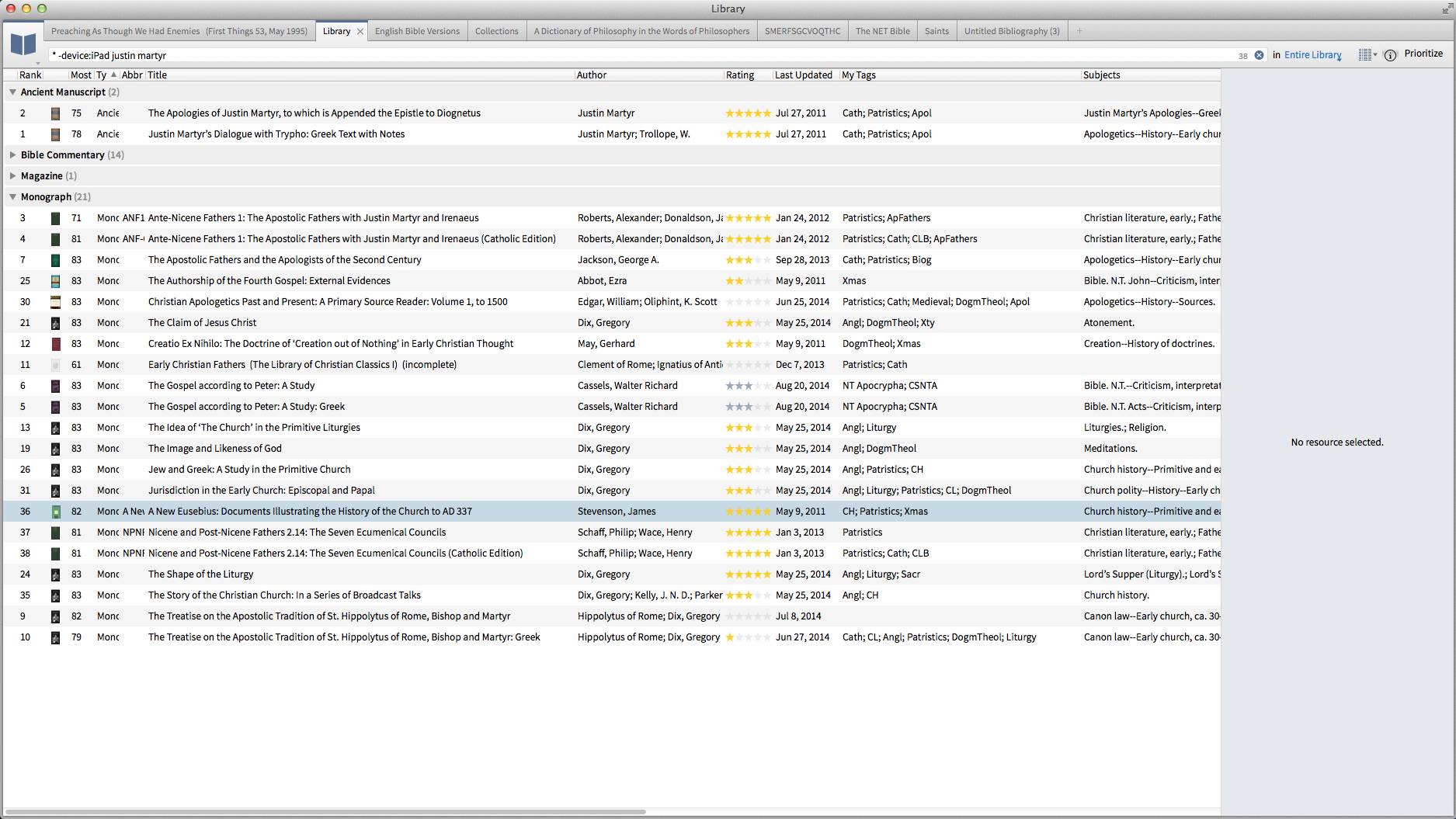Open the SMERFSGCVOQTHC tab
This screenshot has height=819, width=1456.
(802, 31)
